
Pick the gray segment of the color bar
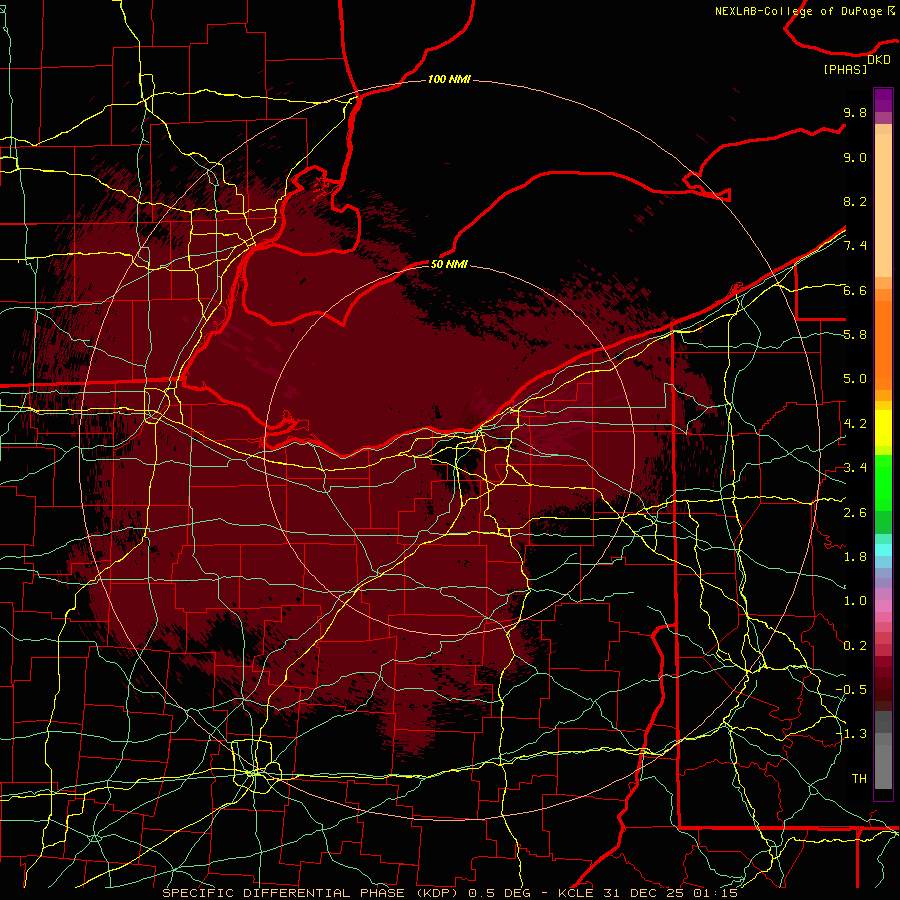coord(883,750)
